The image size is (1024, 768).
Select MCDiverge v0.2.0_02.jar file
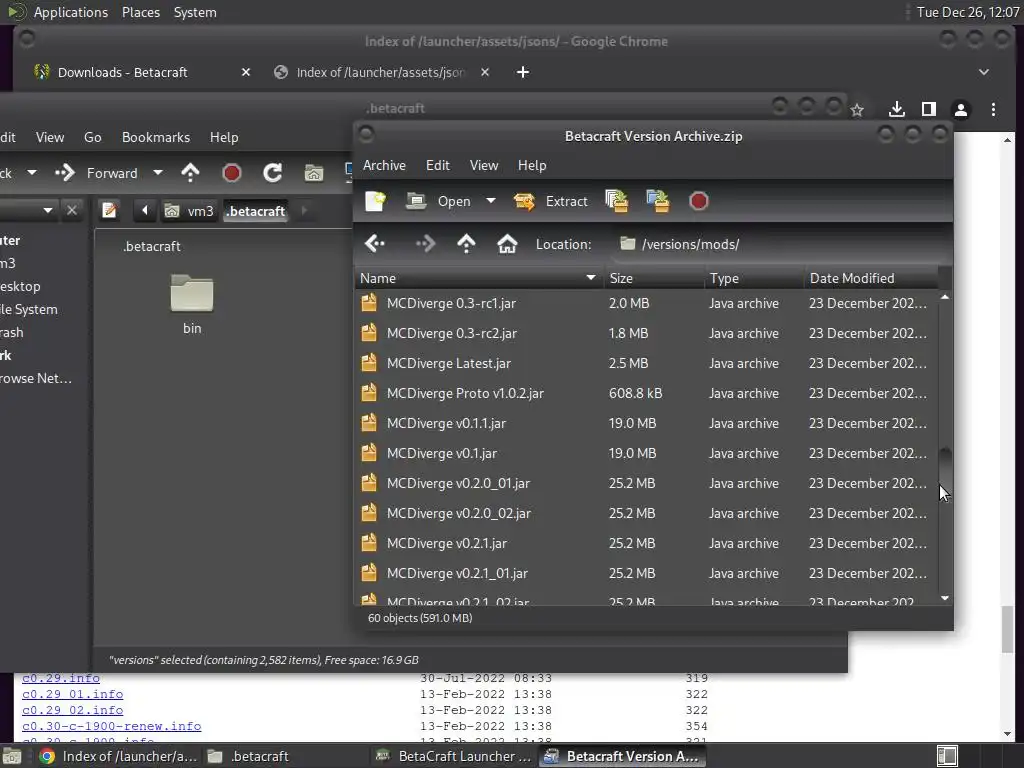coord(647,513)
